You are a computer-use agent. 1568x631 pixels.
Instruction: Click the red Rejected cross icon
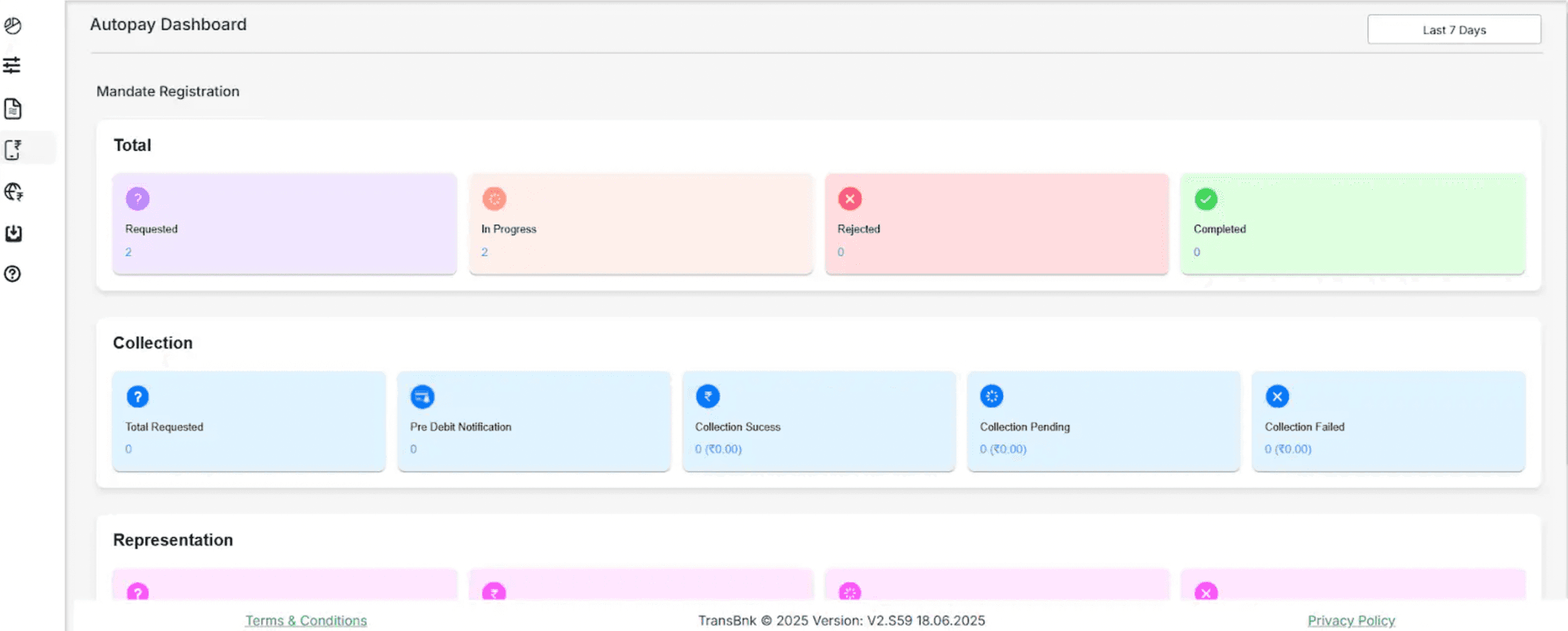(x=850, y=199)
